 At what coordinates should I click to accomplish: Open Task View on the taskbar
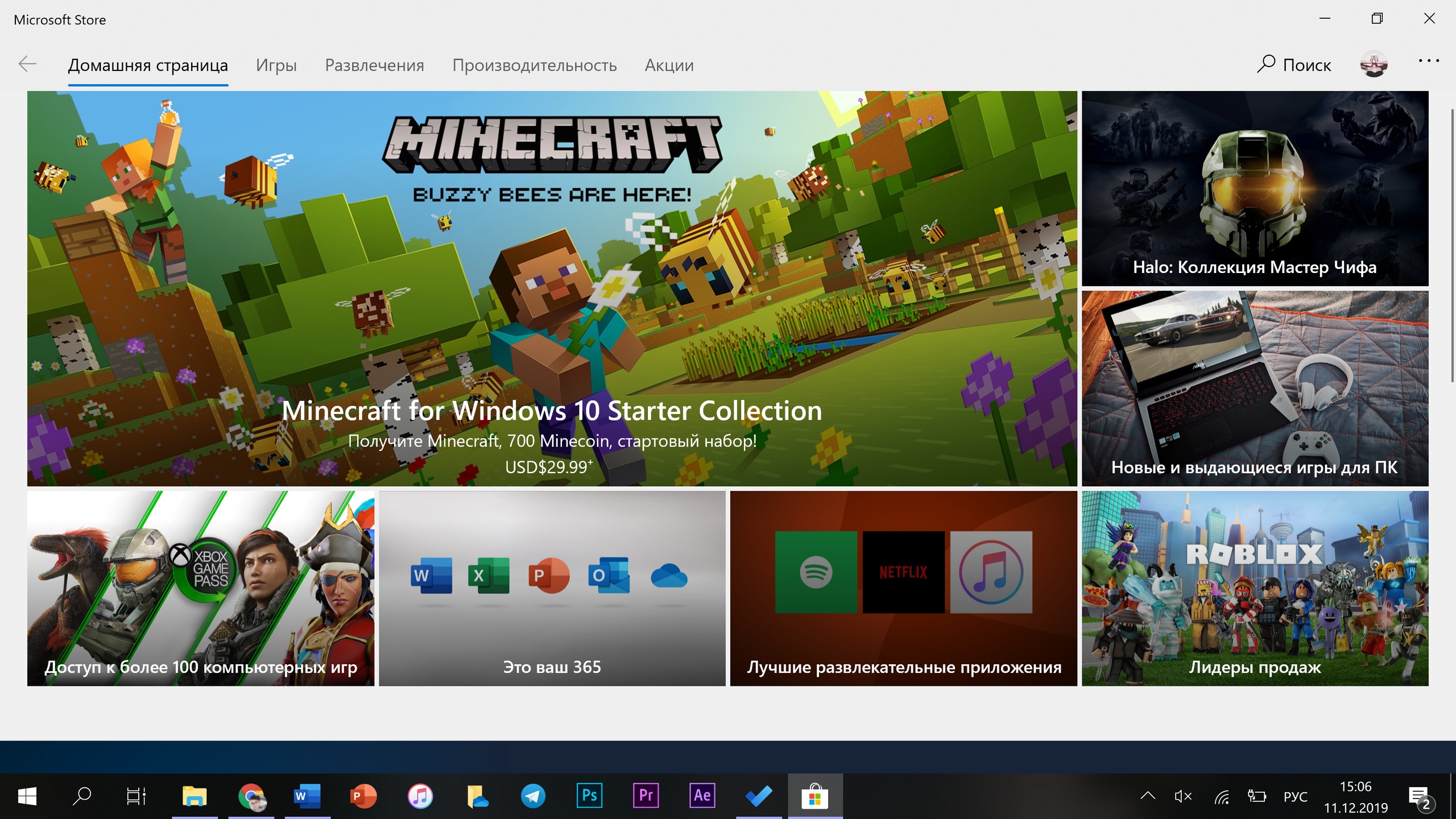(136, 796)
